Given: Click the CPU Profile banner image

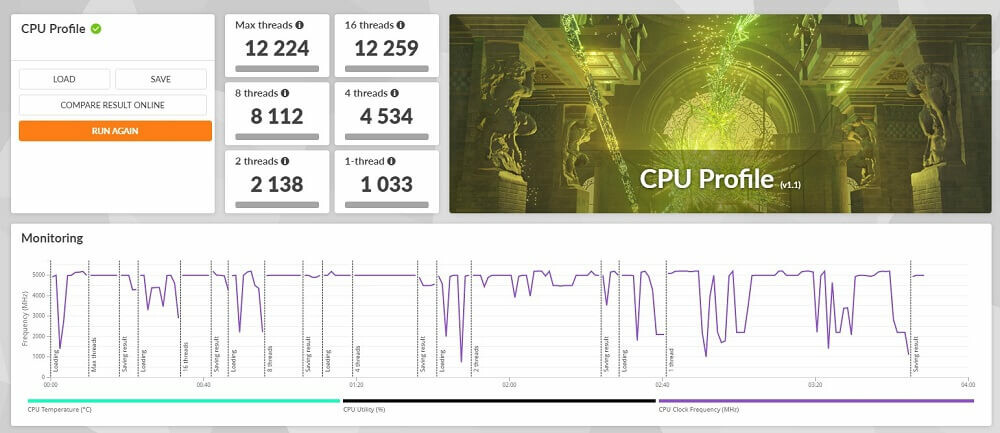Looking at the screenshot, I should point(719,113).
